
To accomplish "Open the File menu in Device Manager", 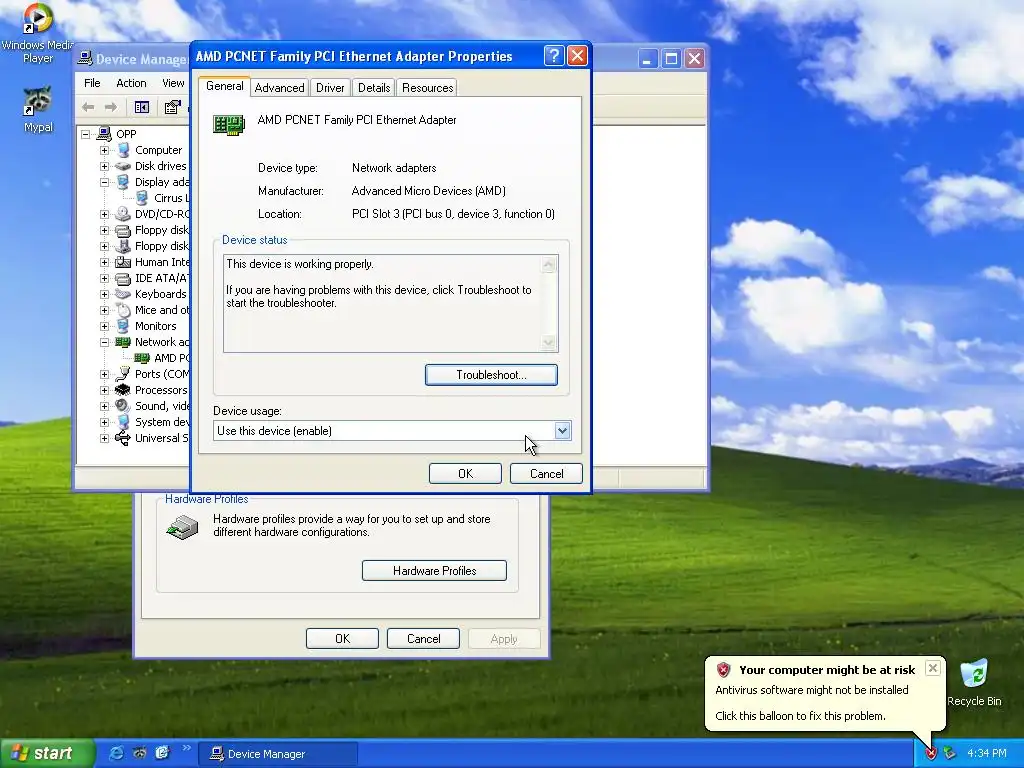I will [x=92, y=83].
